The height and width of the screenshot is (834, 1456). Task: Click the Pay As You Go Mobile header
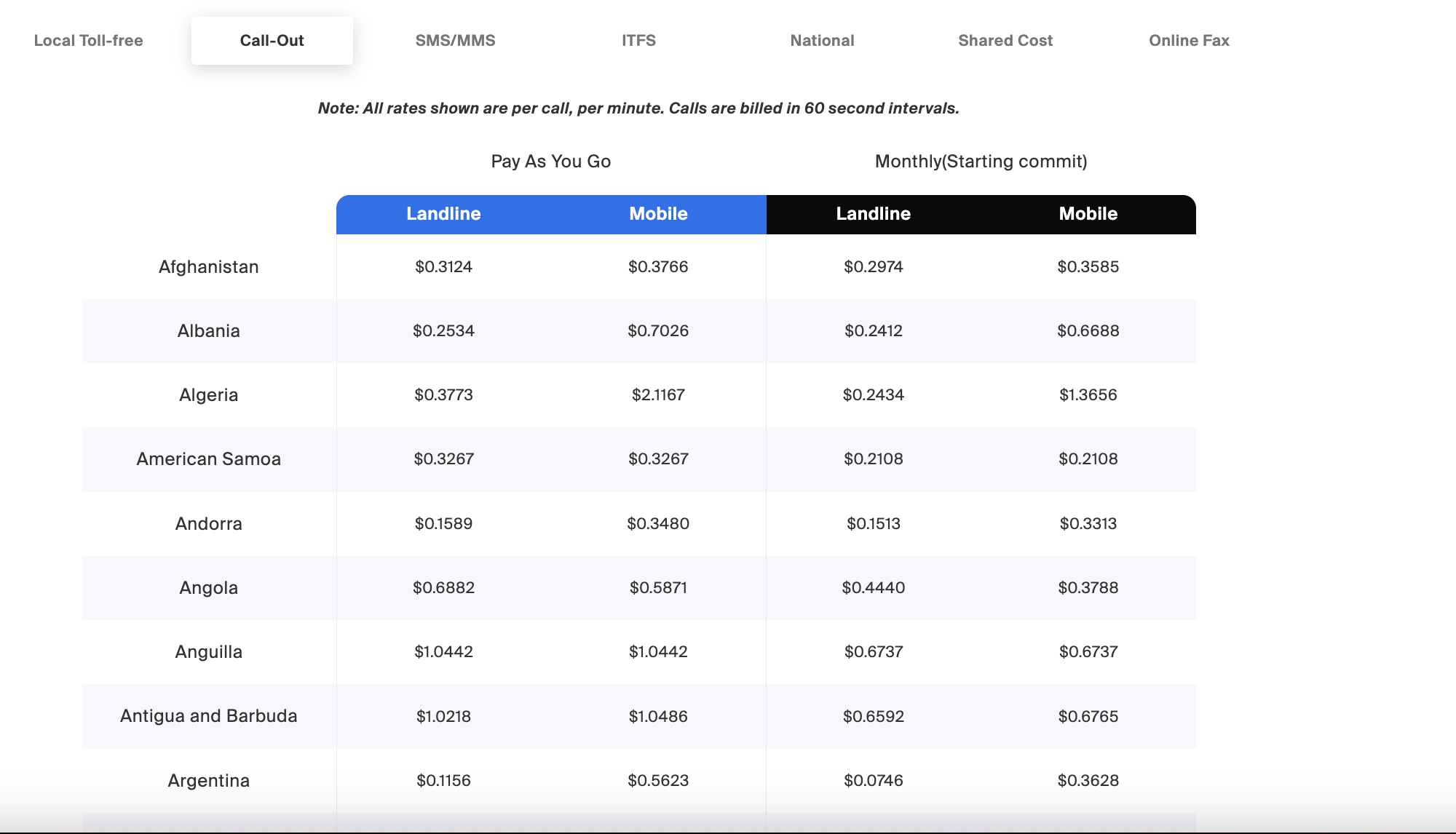click(658, 214)
